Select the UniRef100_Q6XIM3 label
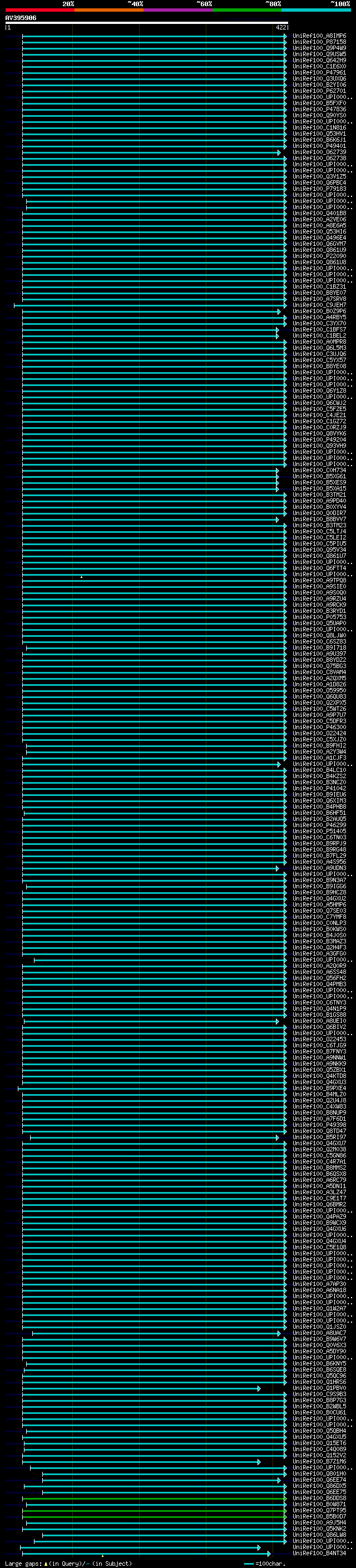 [x=319, y=800]
